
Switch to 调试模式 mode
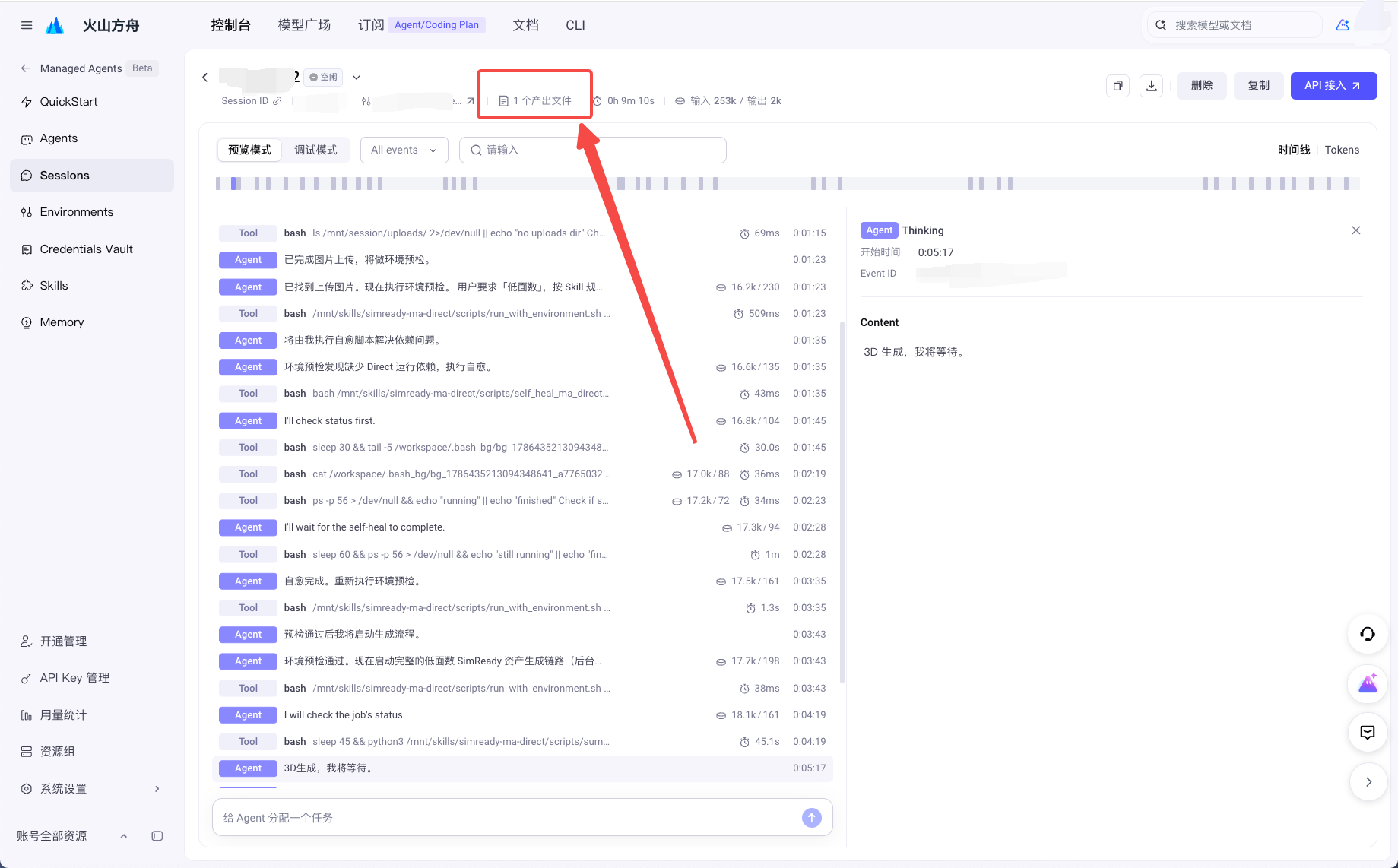(x=315, y=150)
